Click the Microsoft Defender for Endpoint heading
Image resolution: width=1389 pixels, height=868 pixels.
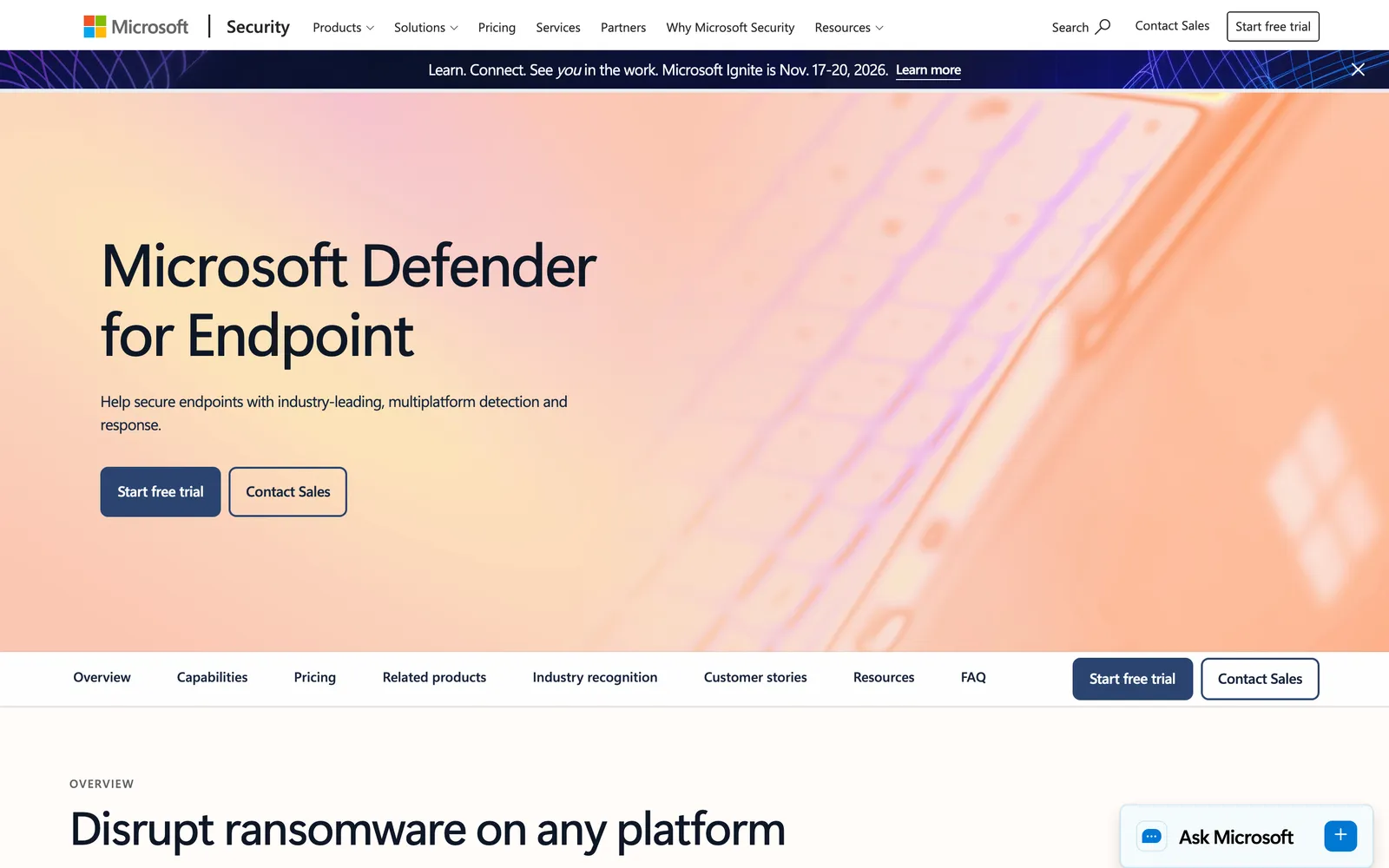click(348, 300)
